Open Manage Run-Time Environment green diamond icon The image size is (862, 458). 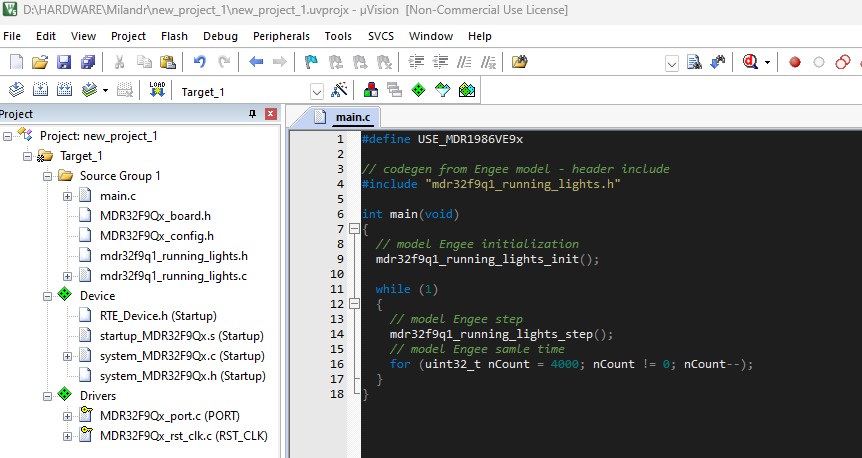pyautogui.click(x=418, y=90)
